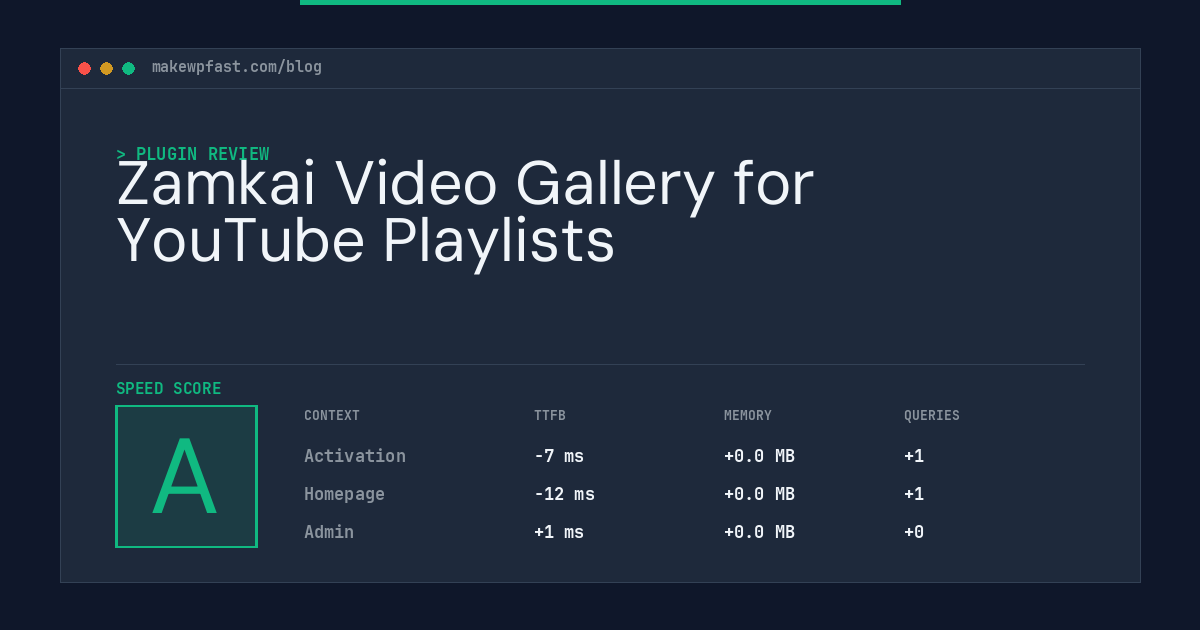Click the CONTEXT column header

pos(332,416)
